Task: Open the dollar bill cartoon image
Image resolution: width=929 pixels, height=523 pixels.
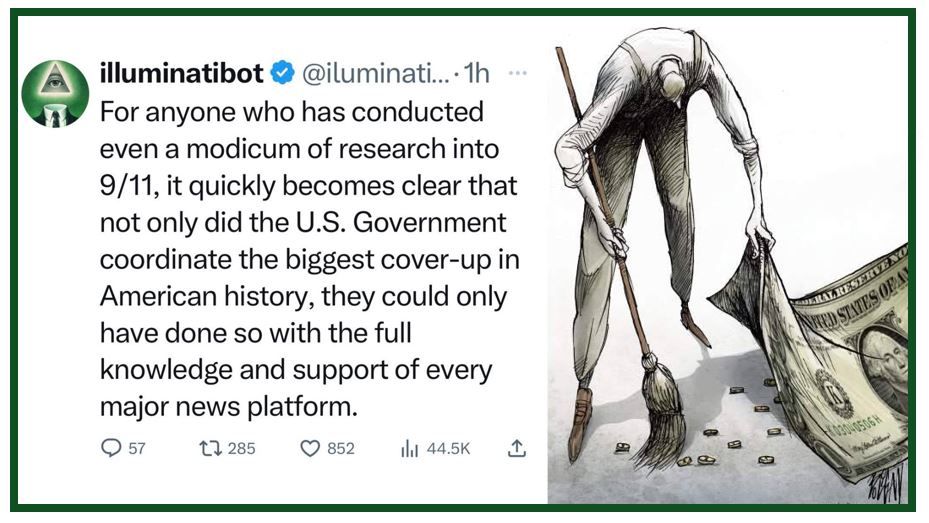Action: pos(728,261)
